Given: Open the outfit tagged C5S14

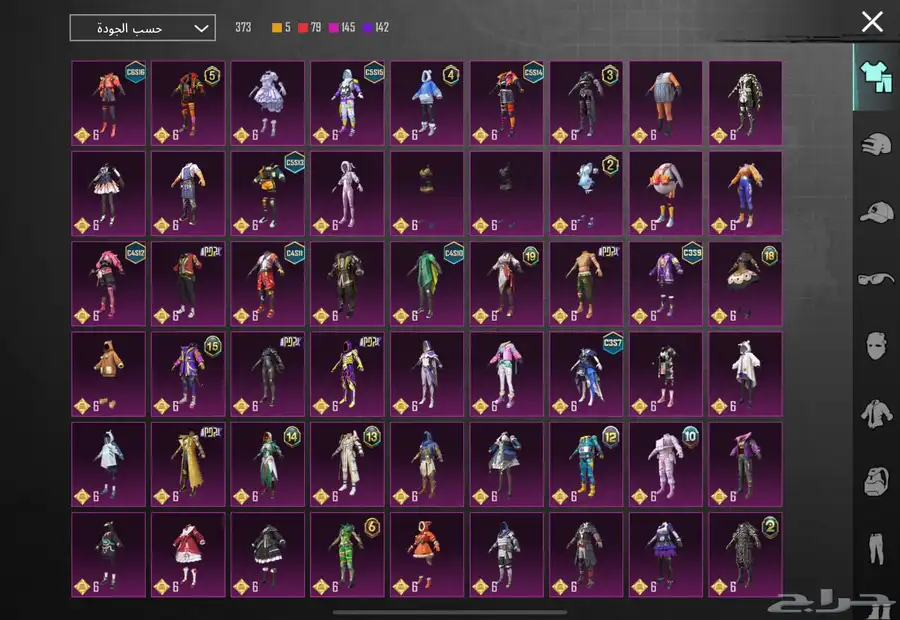Looking at the screenshot, I should click(x=507, y=103).
